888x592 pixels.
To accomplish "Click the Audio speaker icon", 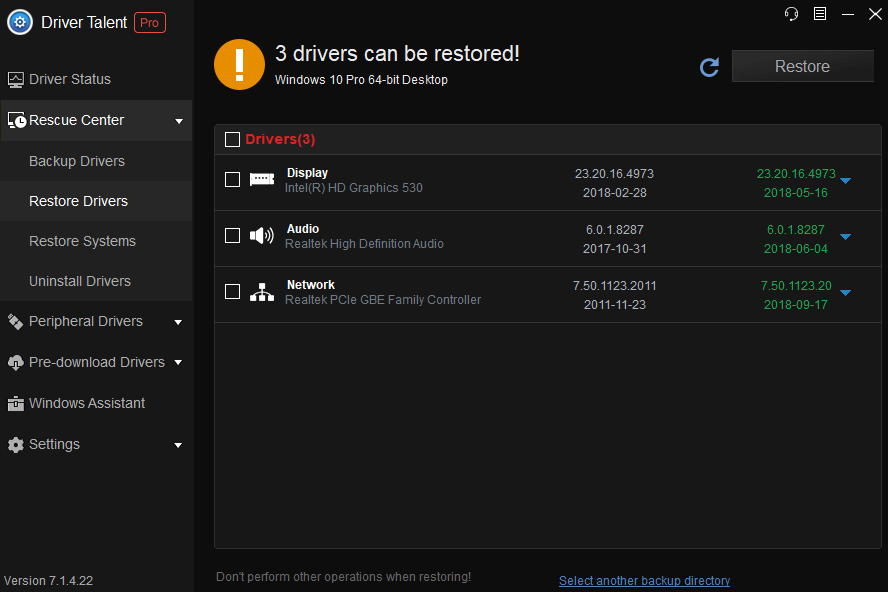I will [x=262, y=235].
